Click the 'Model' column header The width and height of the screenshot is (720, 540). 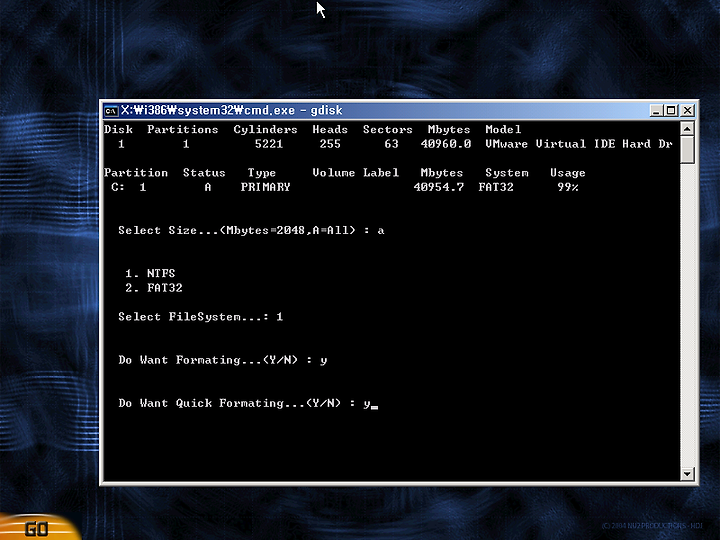503,130
